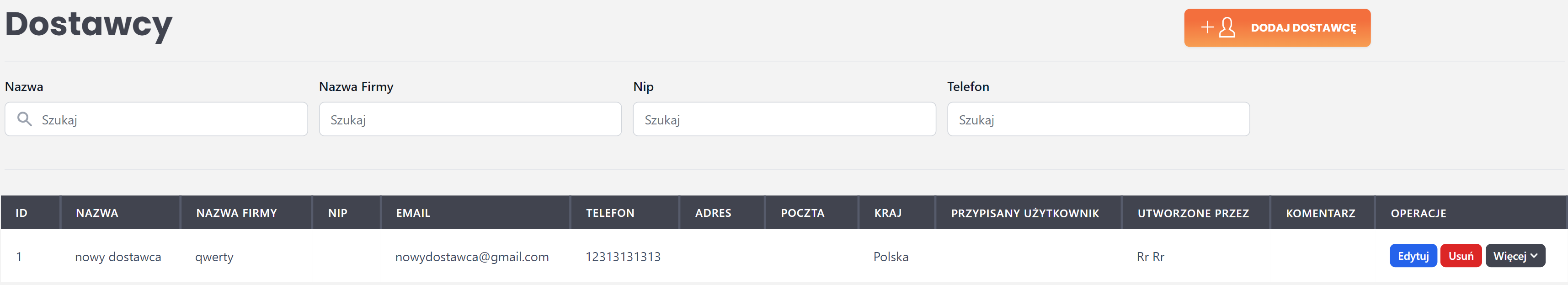Click the magnifier icon in Nazwa search
Viewport: 1568px width, 285px height.
[24, 119]
